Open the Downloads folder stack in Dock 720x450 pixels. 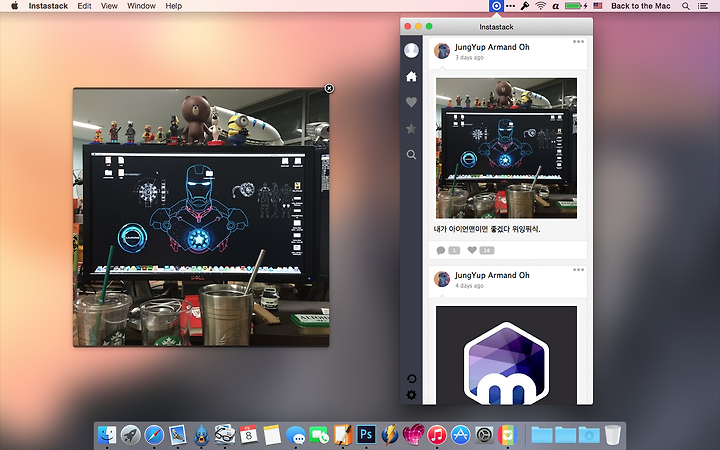(x=589, y=435)
